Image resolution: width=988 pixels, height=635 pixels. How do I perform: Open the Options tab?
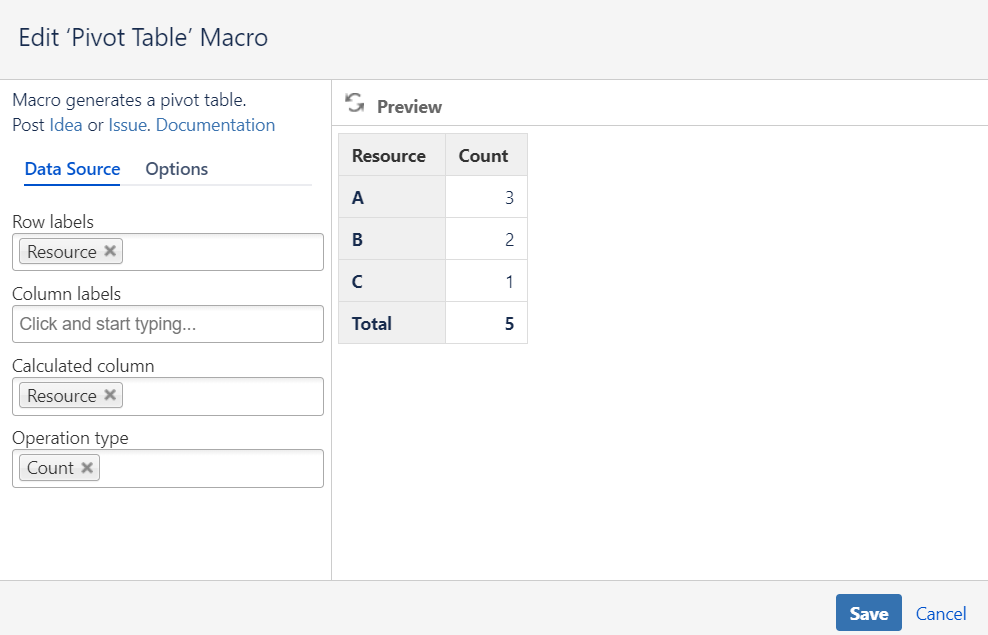click(x=177, y=169)
